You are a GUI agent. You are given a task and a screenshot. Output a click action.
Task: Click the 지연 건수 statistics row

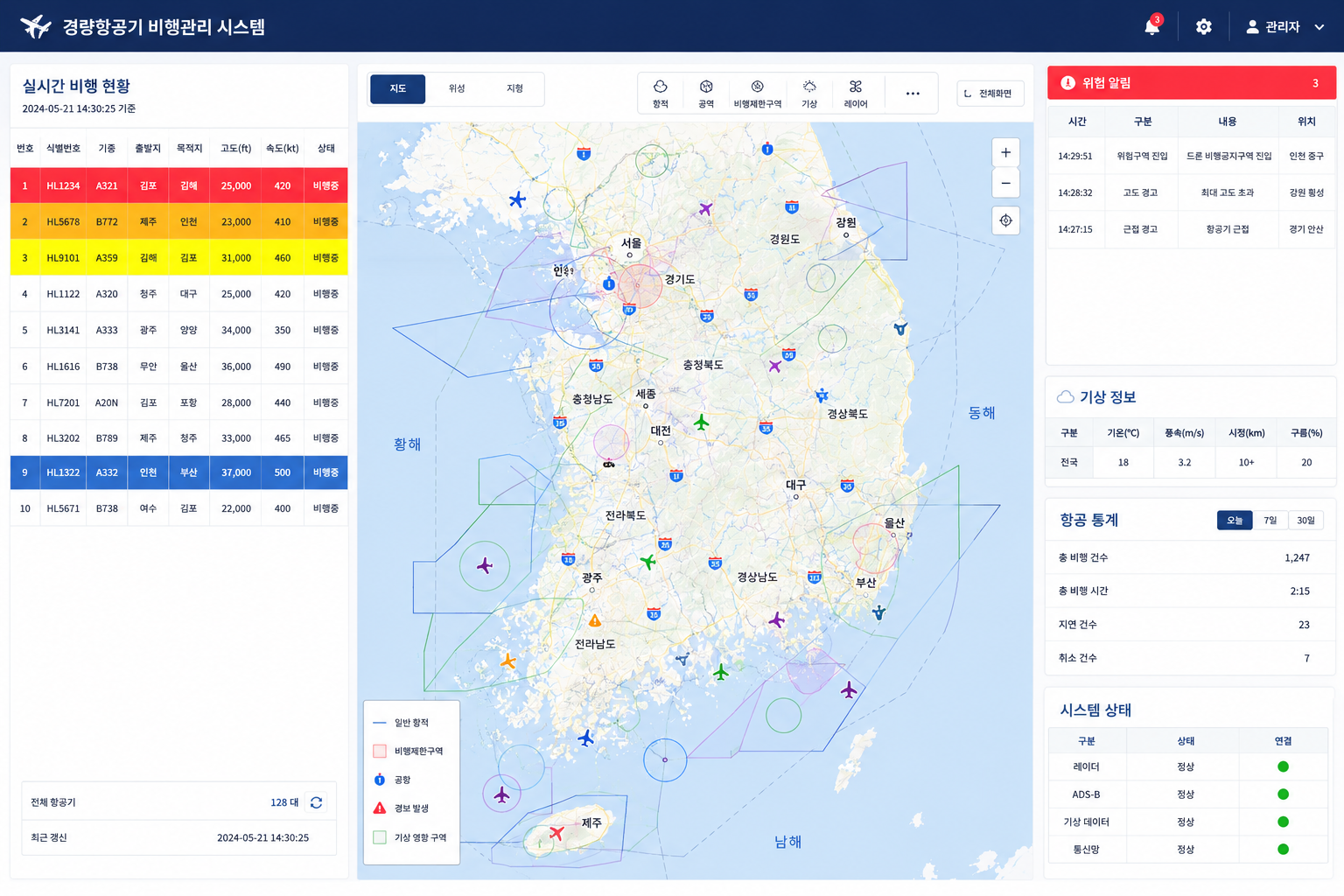point(1192,625)
